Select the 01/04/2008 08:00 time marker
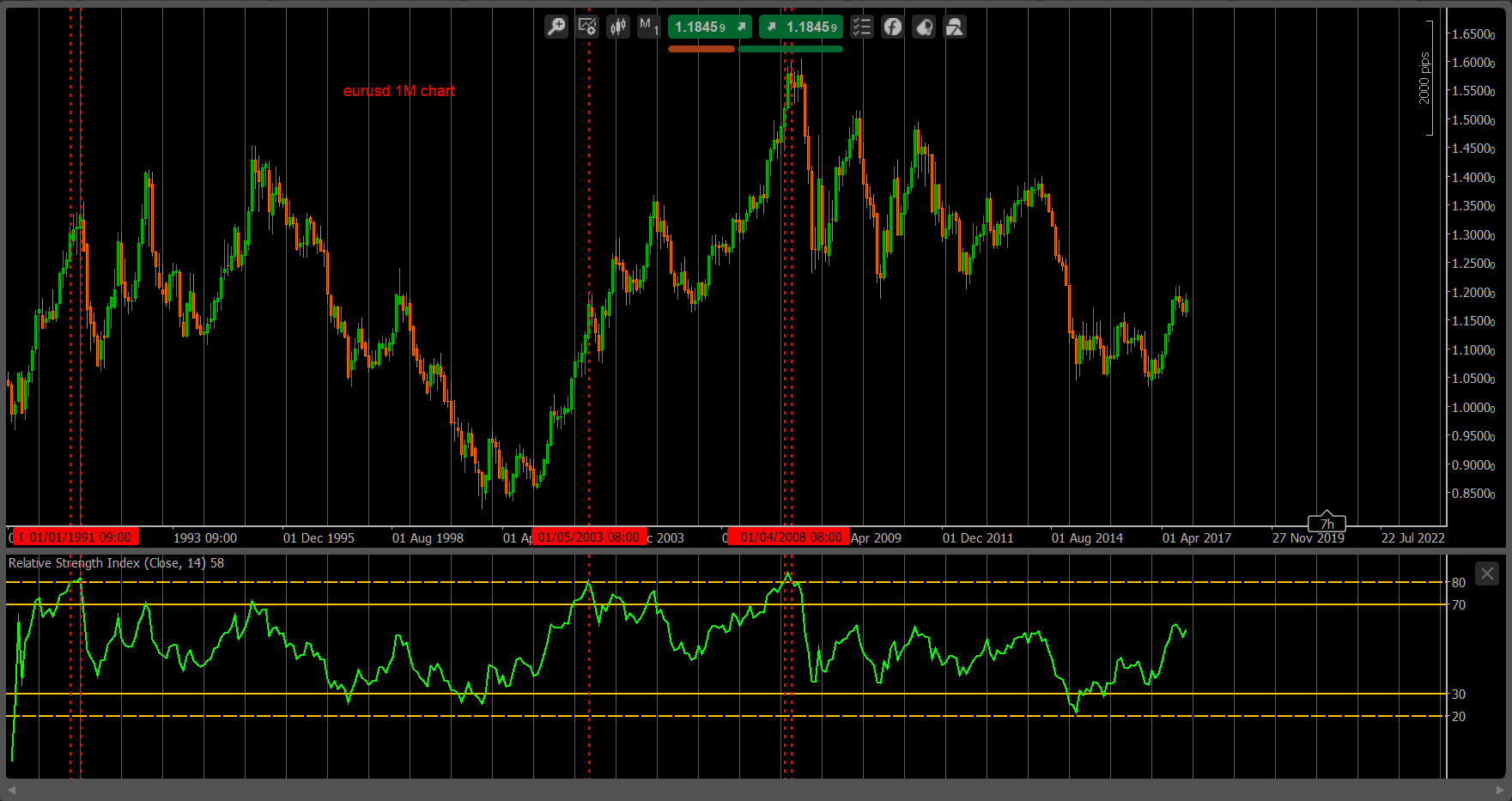The height and width of the screenshot is (801, 1512). tap(790, 537)
